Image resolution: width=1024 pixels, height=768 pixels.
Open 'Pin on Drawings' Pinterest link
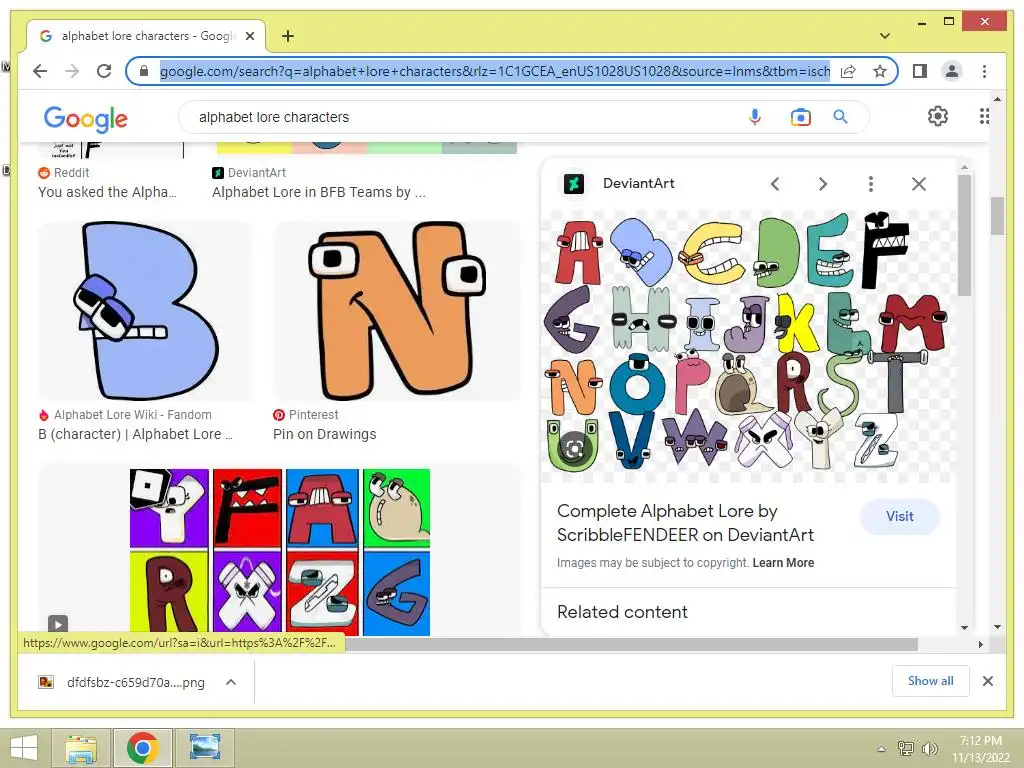point(325,434)
